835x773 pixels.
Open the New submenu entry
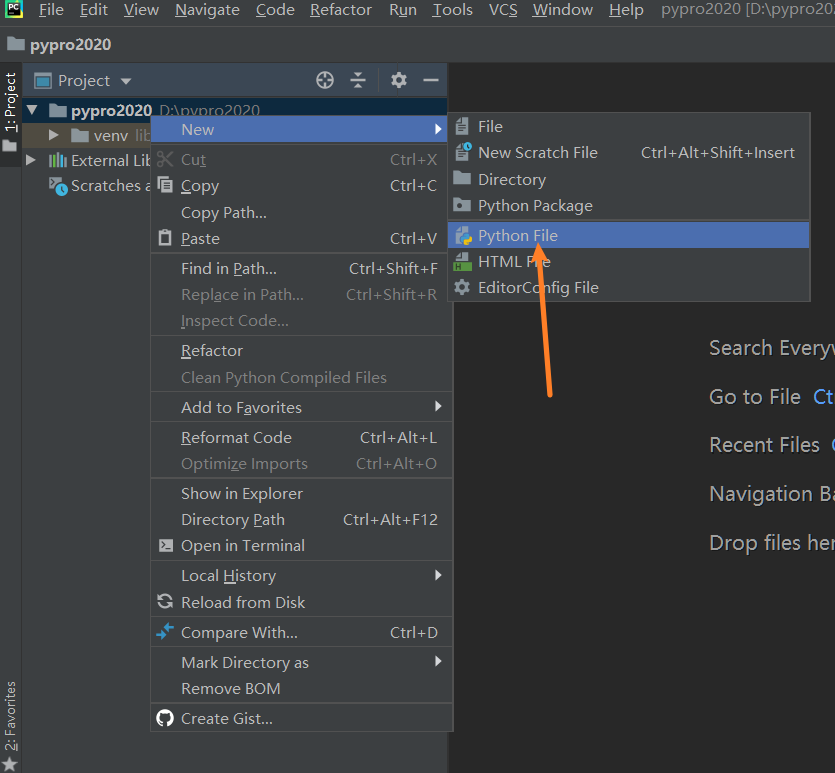(x=299, y=129)
